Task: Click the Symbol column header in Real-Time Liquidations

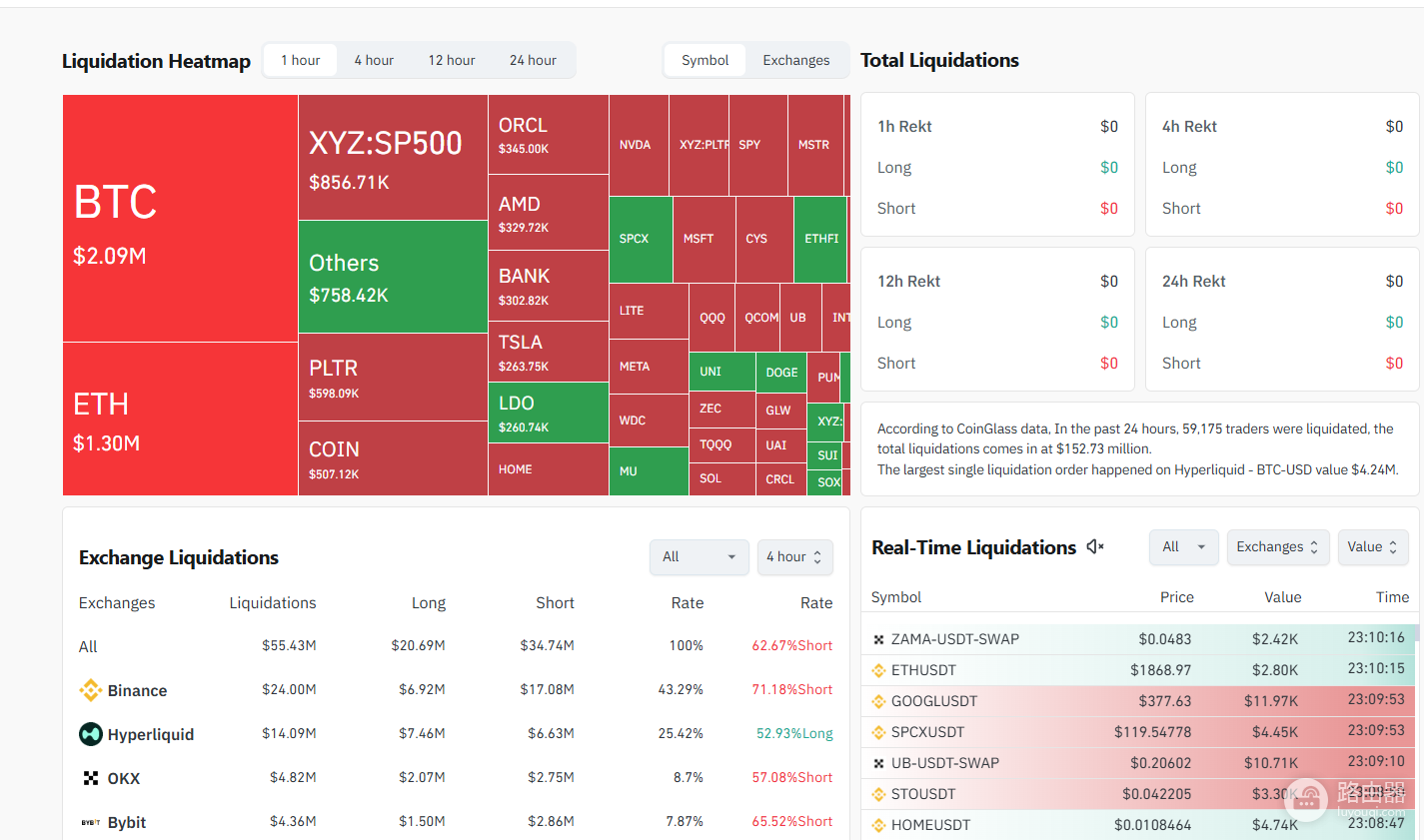Action: click(x=896, y=597)
